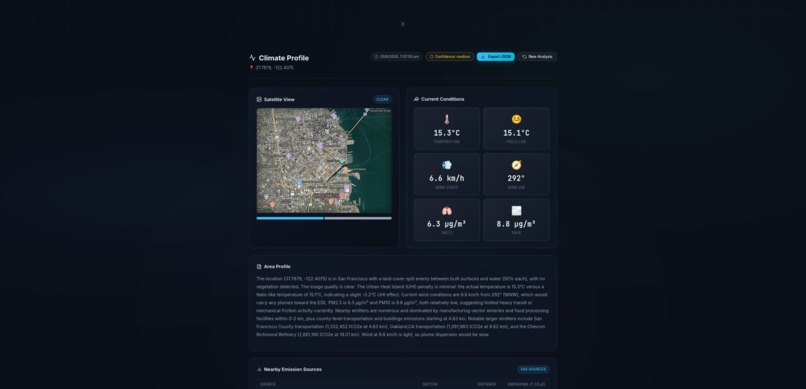
Task: Click the Area Profile document icon
Action: pyautogui.click(x=259, y=267)
